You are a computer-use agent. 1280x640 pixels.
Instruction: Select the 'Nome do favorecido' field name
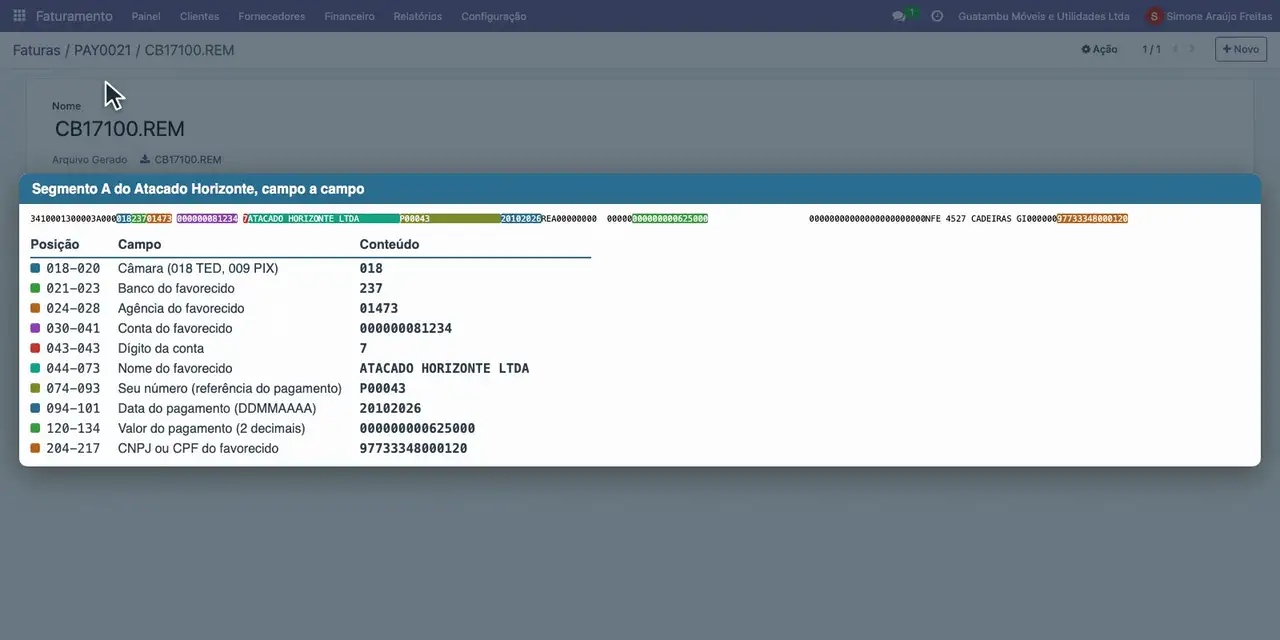click(x=175, y=368)
